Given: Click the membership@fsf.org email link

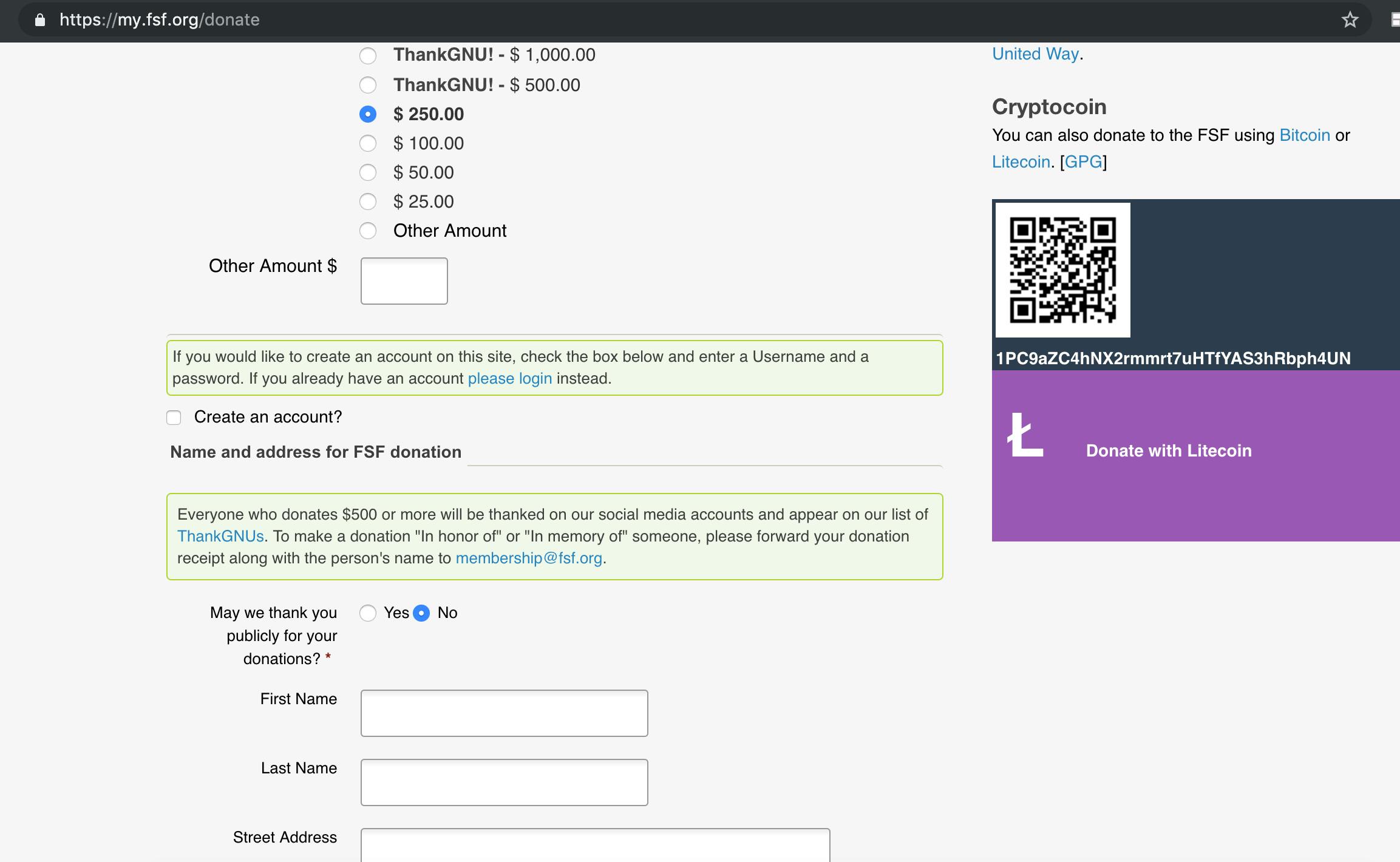Looking at the screenshot, I should [529, 558].
